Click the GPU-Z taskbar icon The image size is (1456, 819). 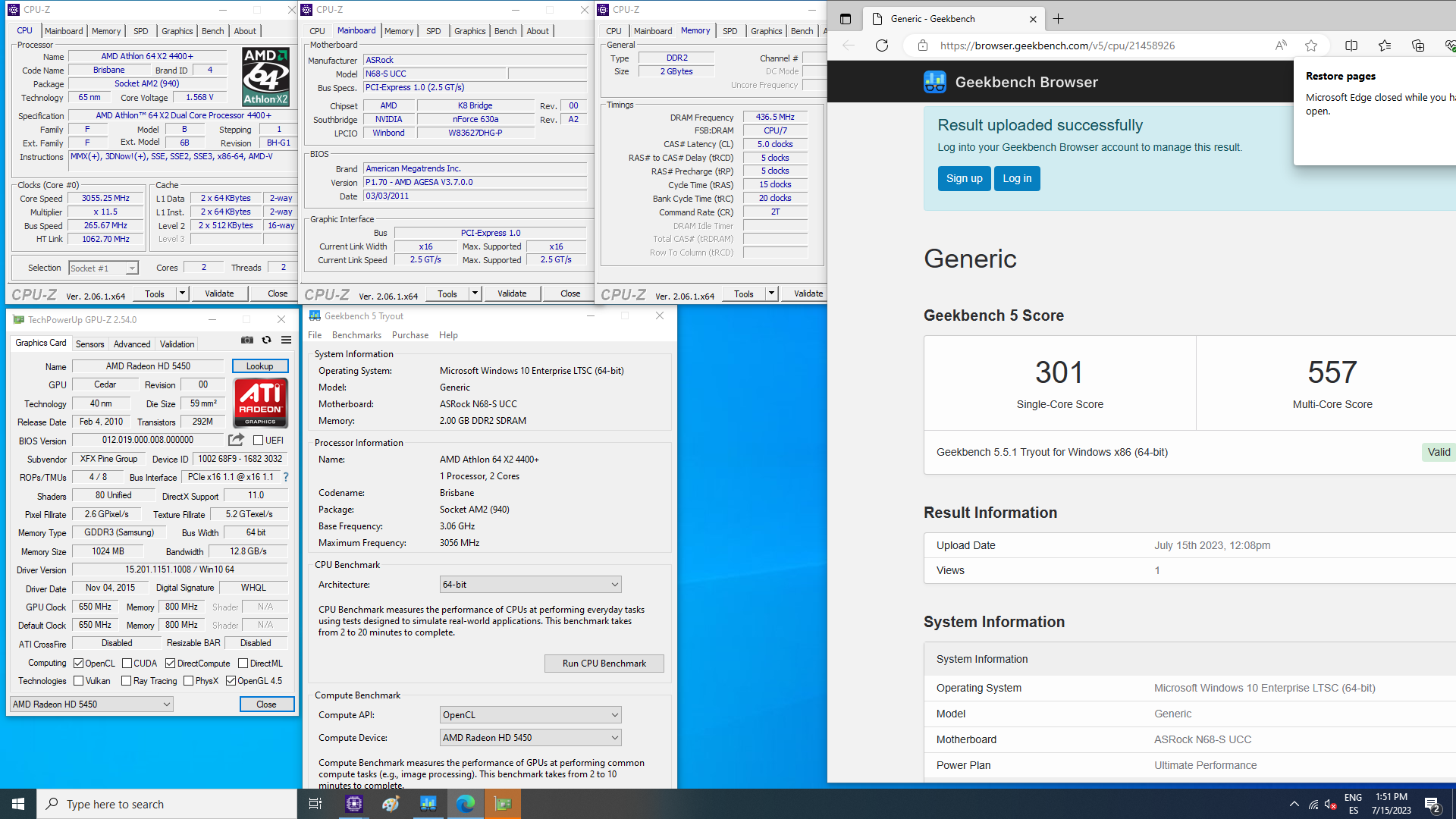click(503, 804)
